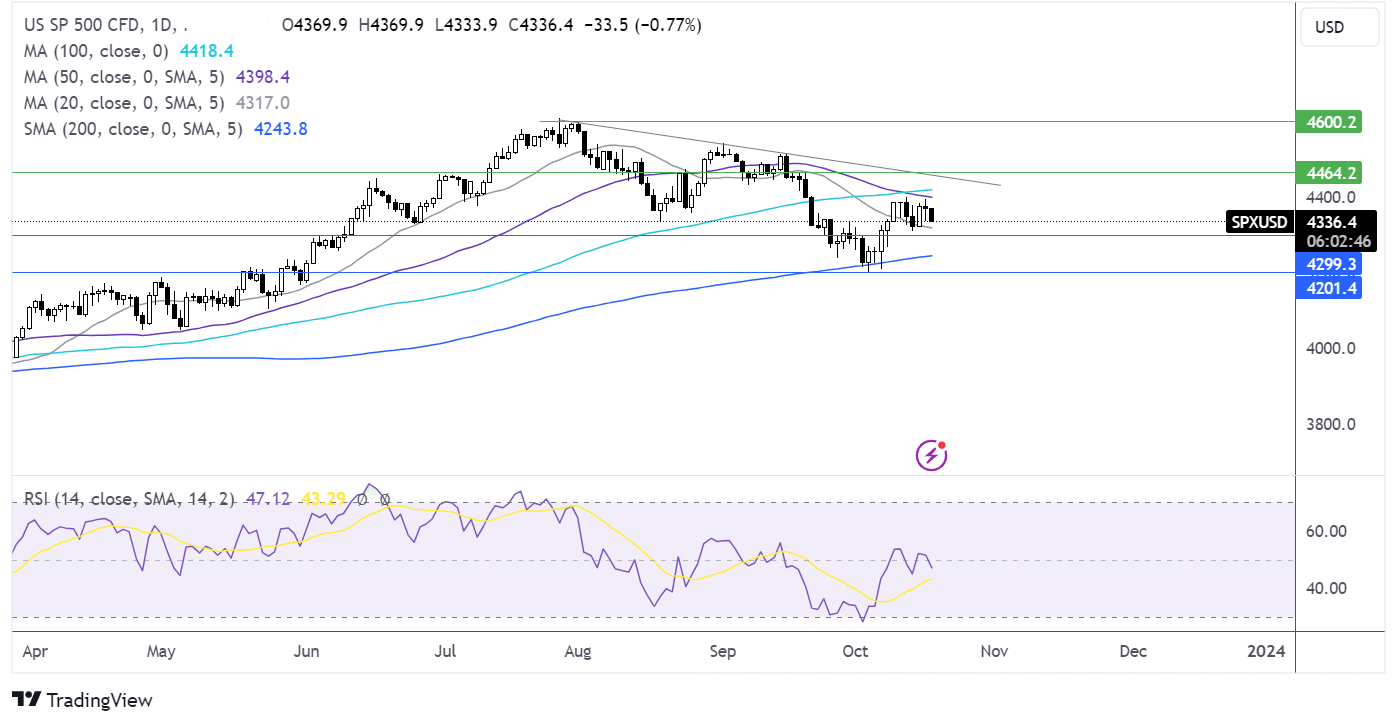The width and height of the screenshot is (1400, 719).
Task: Select the SMA (200, close, 0, SMA, 5) legend
Action: pos(131,129)
